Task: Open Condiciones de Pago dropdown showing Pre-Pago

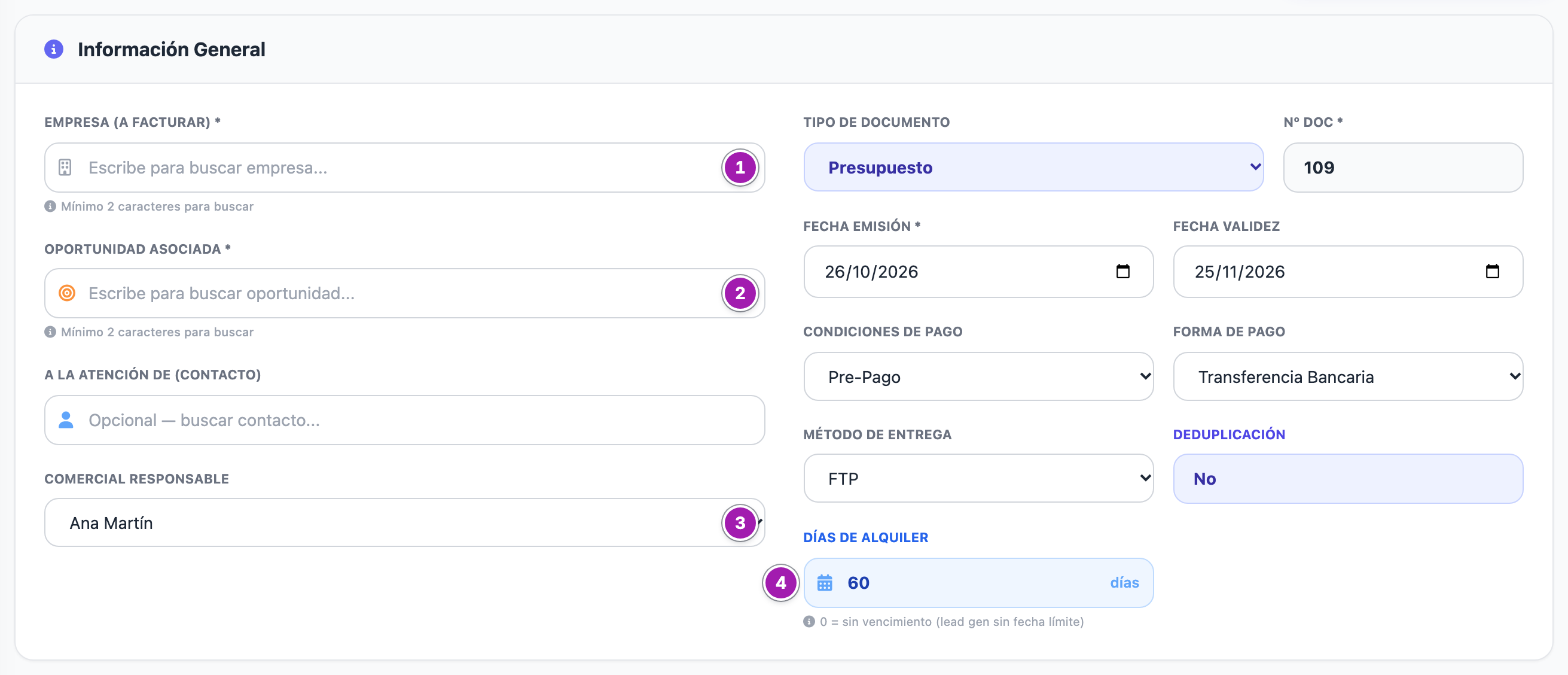Action: [x=978, y=376]
